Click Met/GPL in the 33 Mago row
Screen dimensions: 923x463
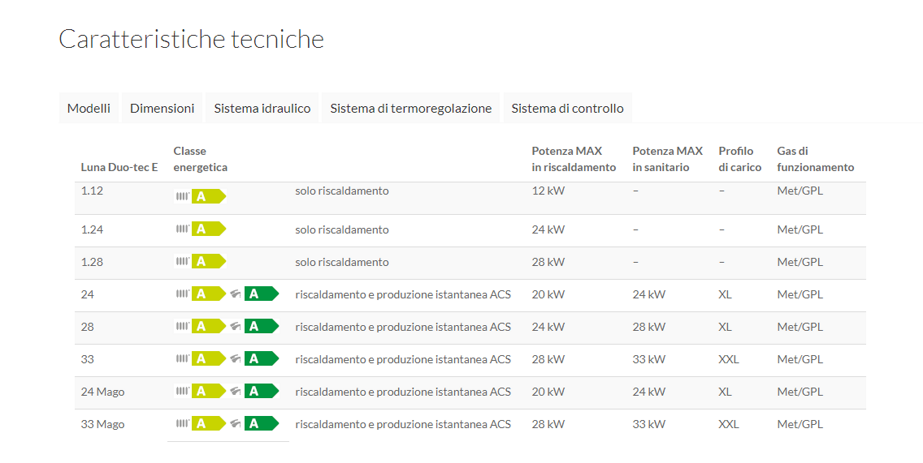(x=799, y=424)
